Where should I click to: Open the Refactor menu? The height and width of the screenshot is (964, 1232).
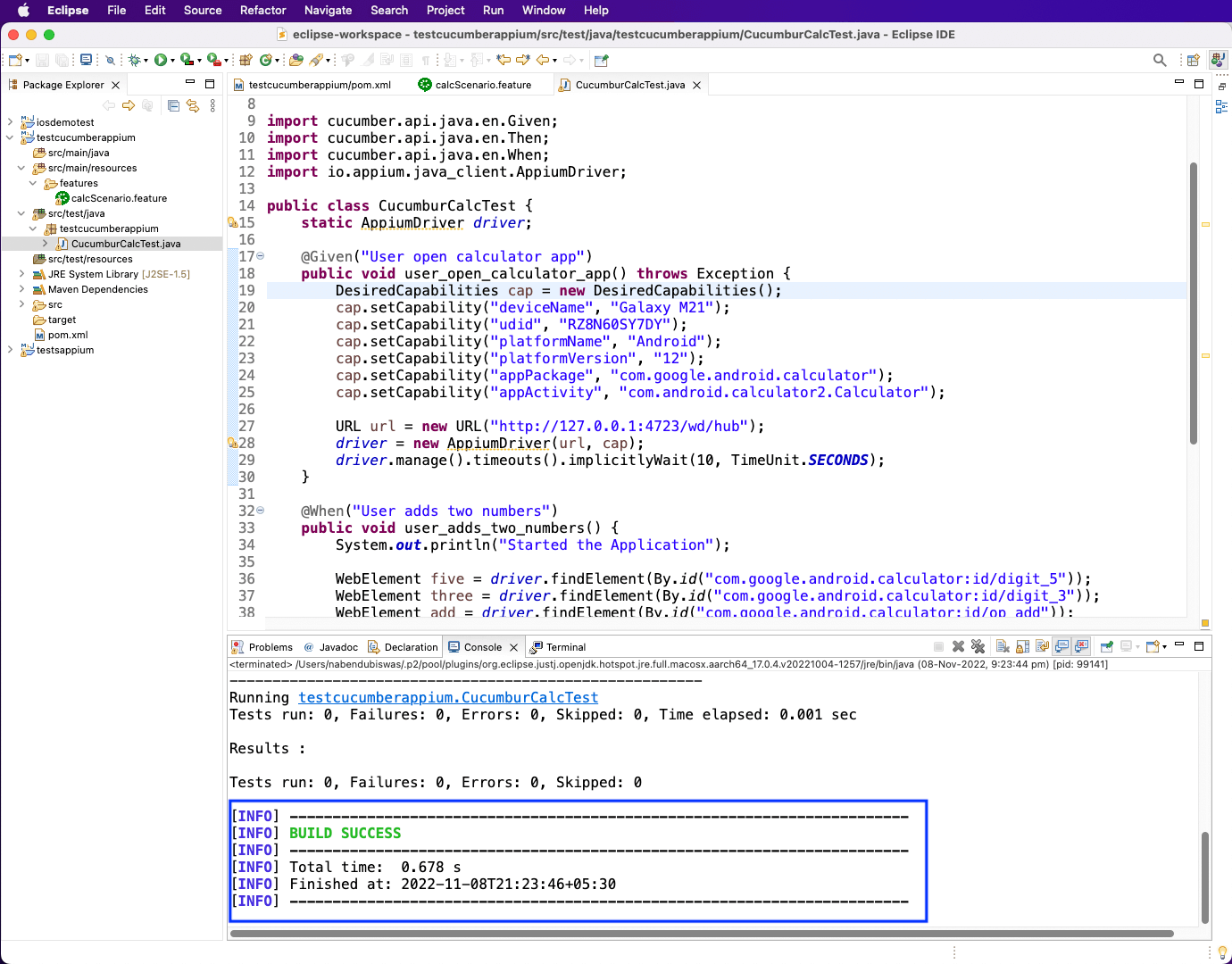[262, 10]
